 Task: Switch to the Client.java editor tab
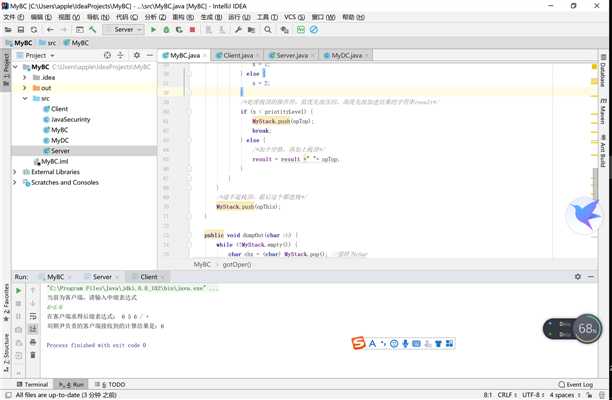(x=238, y=55)
